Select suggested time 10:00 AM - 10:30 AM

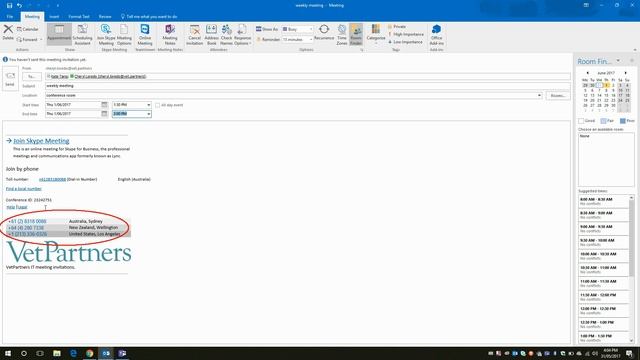point(603,256)
